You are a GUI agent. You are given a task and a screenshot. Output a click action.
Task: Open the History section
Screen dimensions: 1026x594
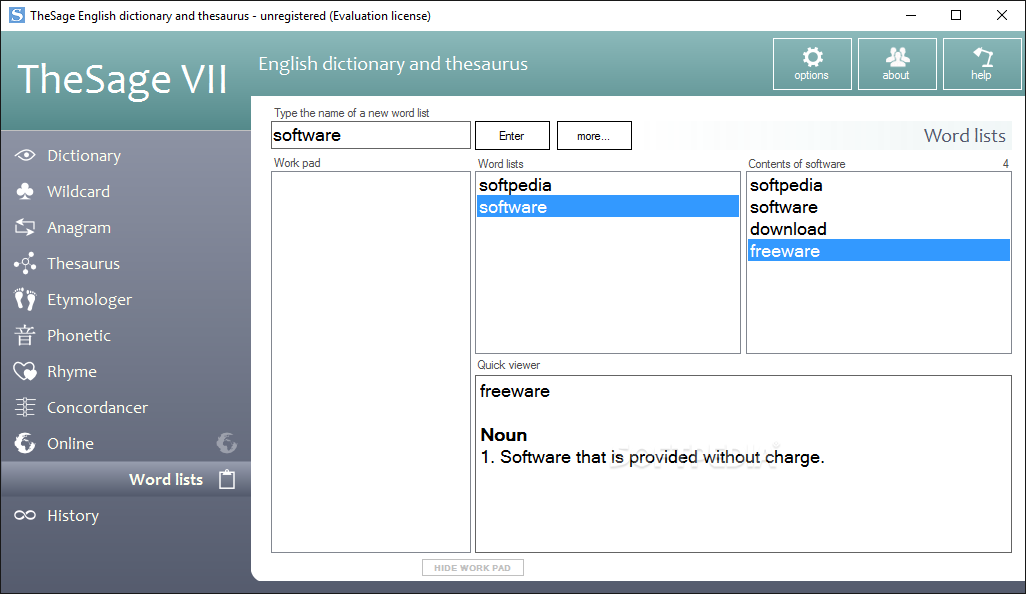click(x=73, y=515)
